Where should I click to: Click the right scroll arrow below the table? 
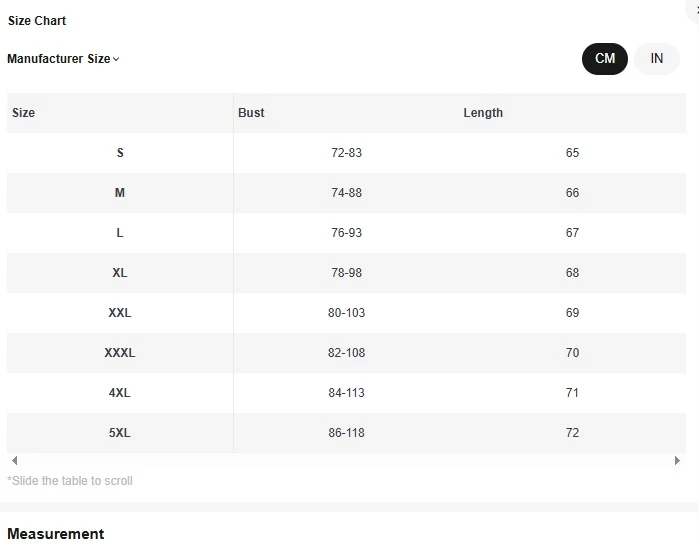(678, 461)
